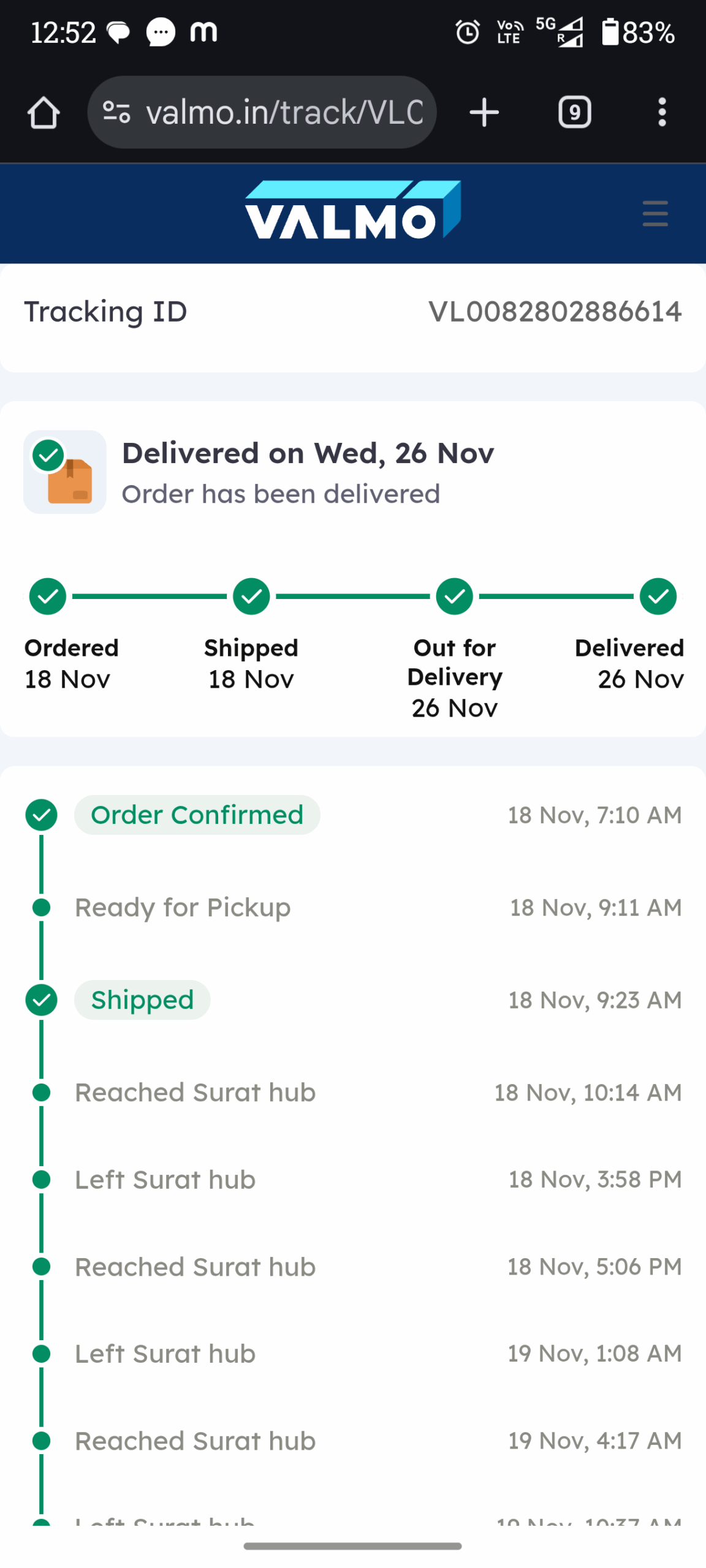706x1568 pixels.
Task: Click the valmo.in address bar URL
Action: [284, 113]
